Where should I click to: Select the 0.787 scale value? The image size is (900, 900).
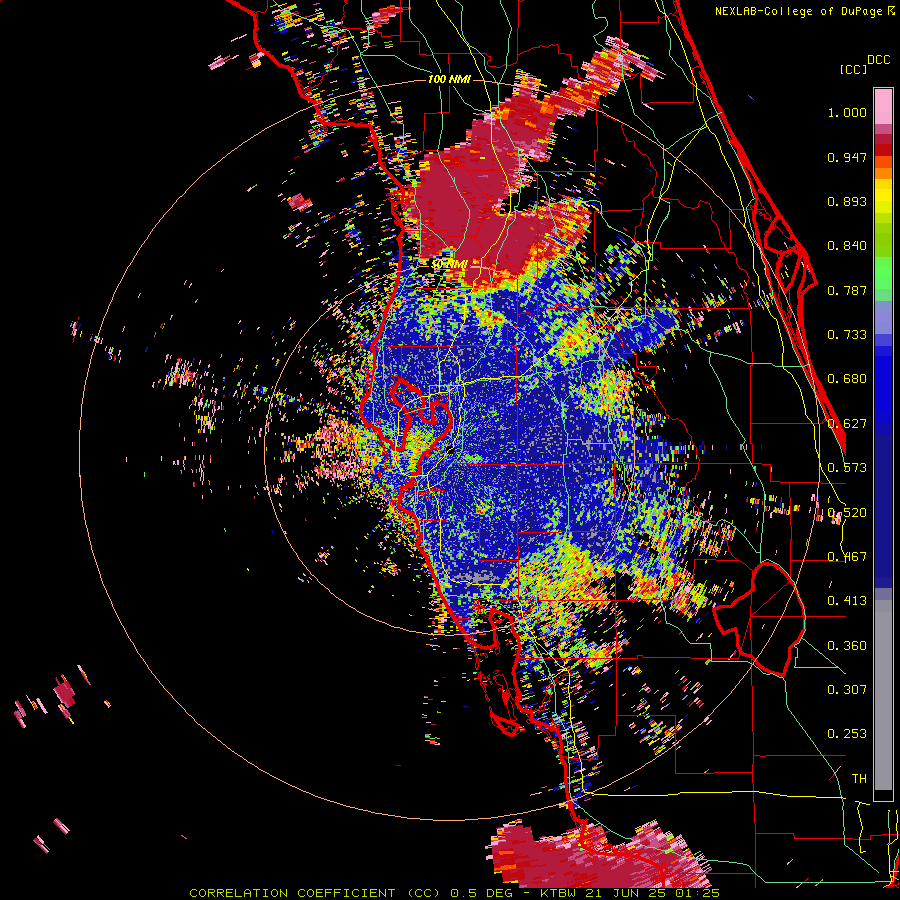(x=847, y=290)
